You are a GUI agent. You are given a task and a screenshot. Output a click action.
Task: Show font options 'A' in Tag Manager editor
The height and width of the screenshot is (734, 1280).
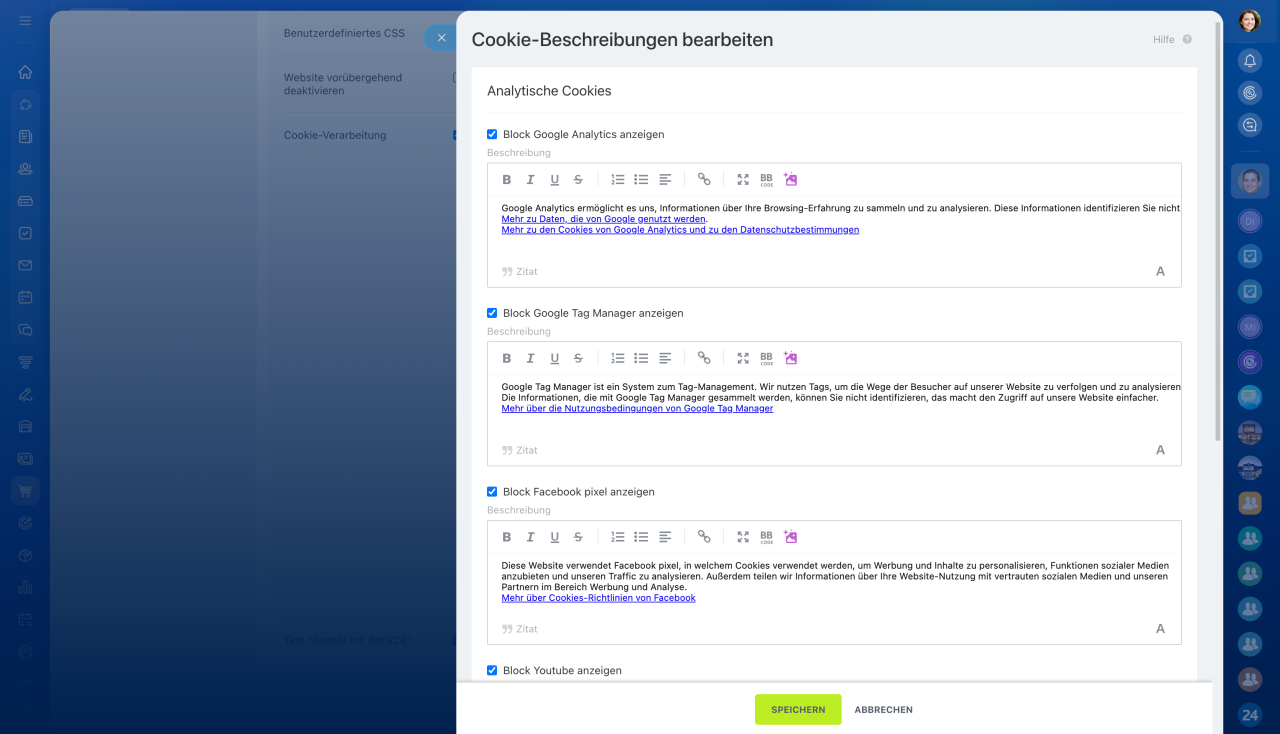tap(1160, 450)
